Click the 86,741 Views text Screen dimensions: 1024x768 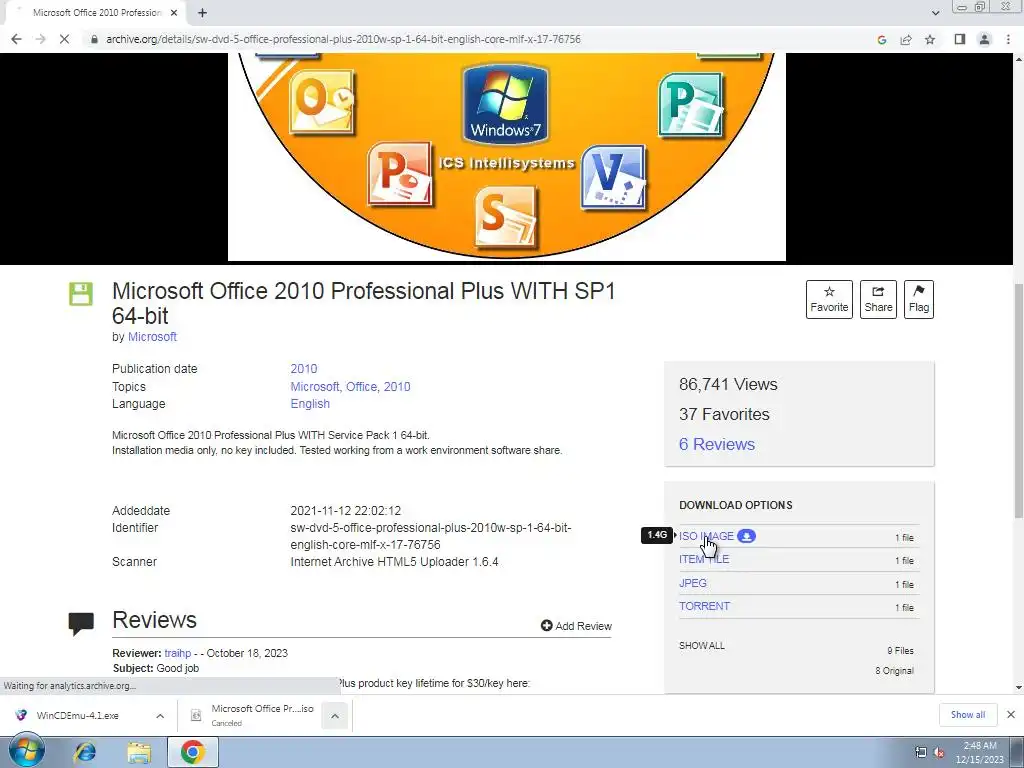click(728, 384)
